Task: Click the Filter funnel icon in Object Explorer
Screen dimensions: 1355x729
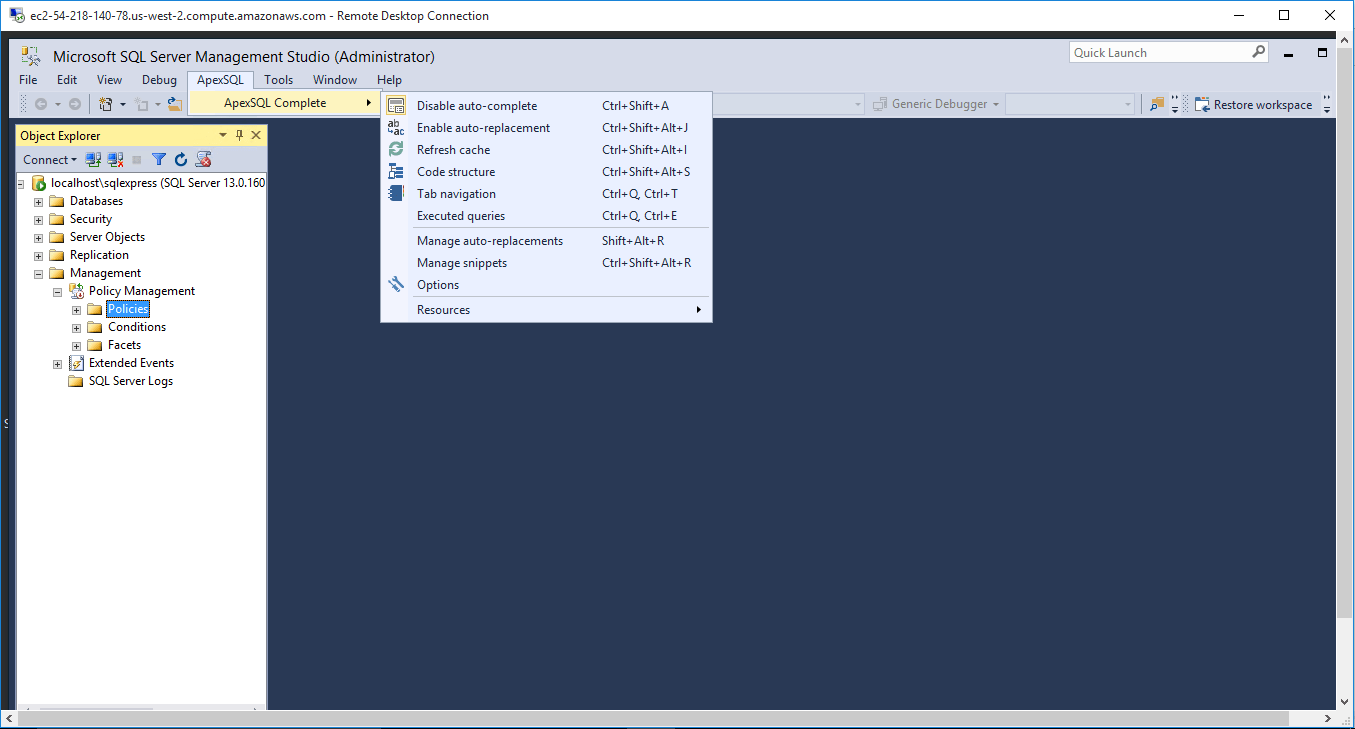Action: (x=159, y=160)
